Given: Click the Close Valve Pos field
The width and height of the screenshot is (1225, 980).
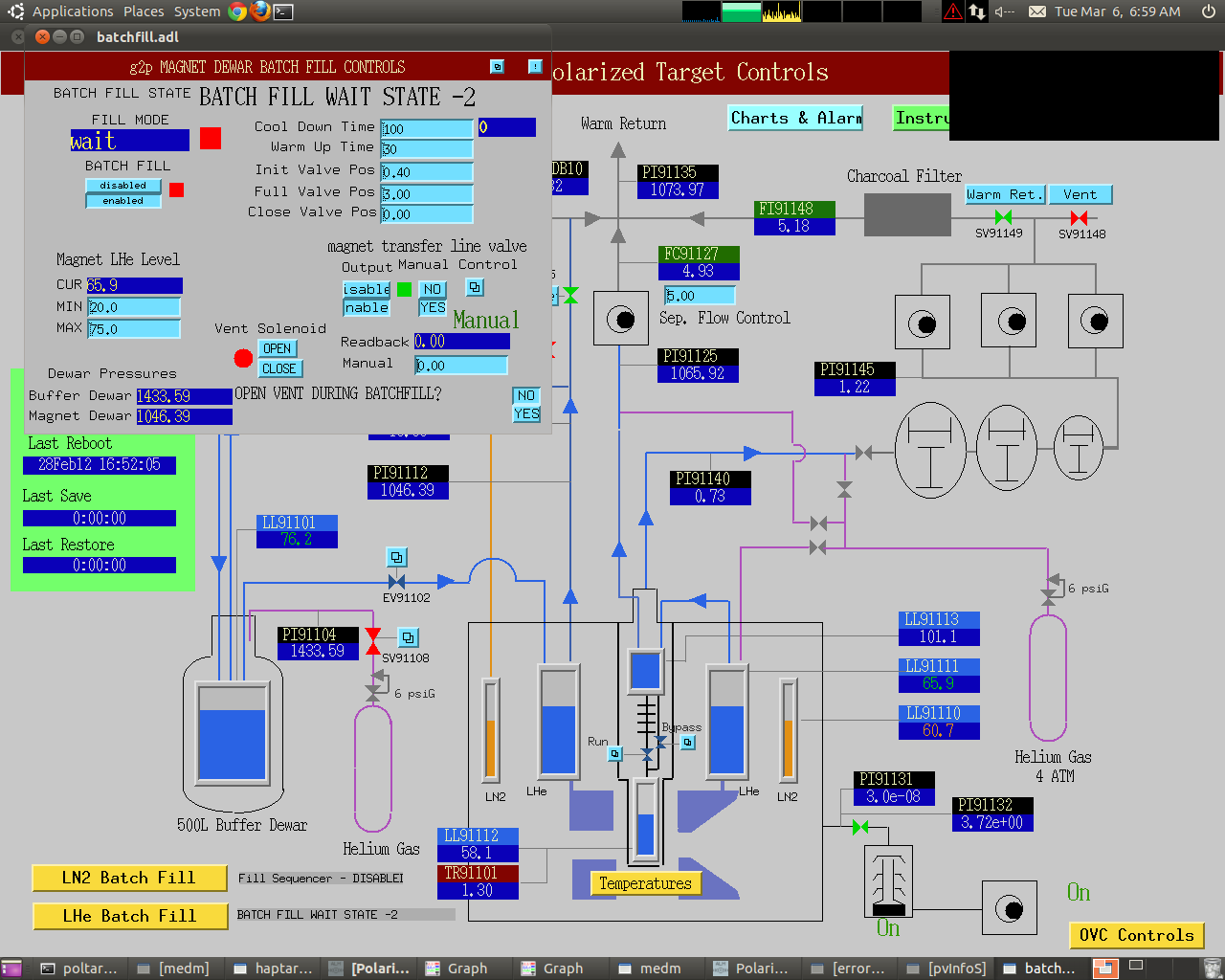Looking at the screenshot, I should click(427, 214).
